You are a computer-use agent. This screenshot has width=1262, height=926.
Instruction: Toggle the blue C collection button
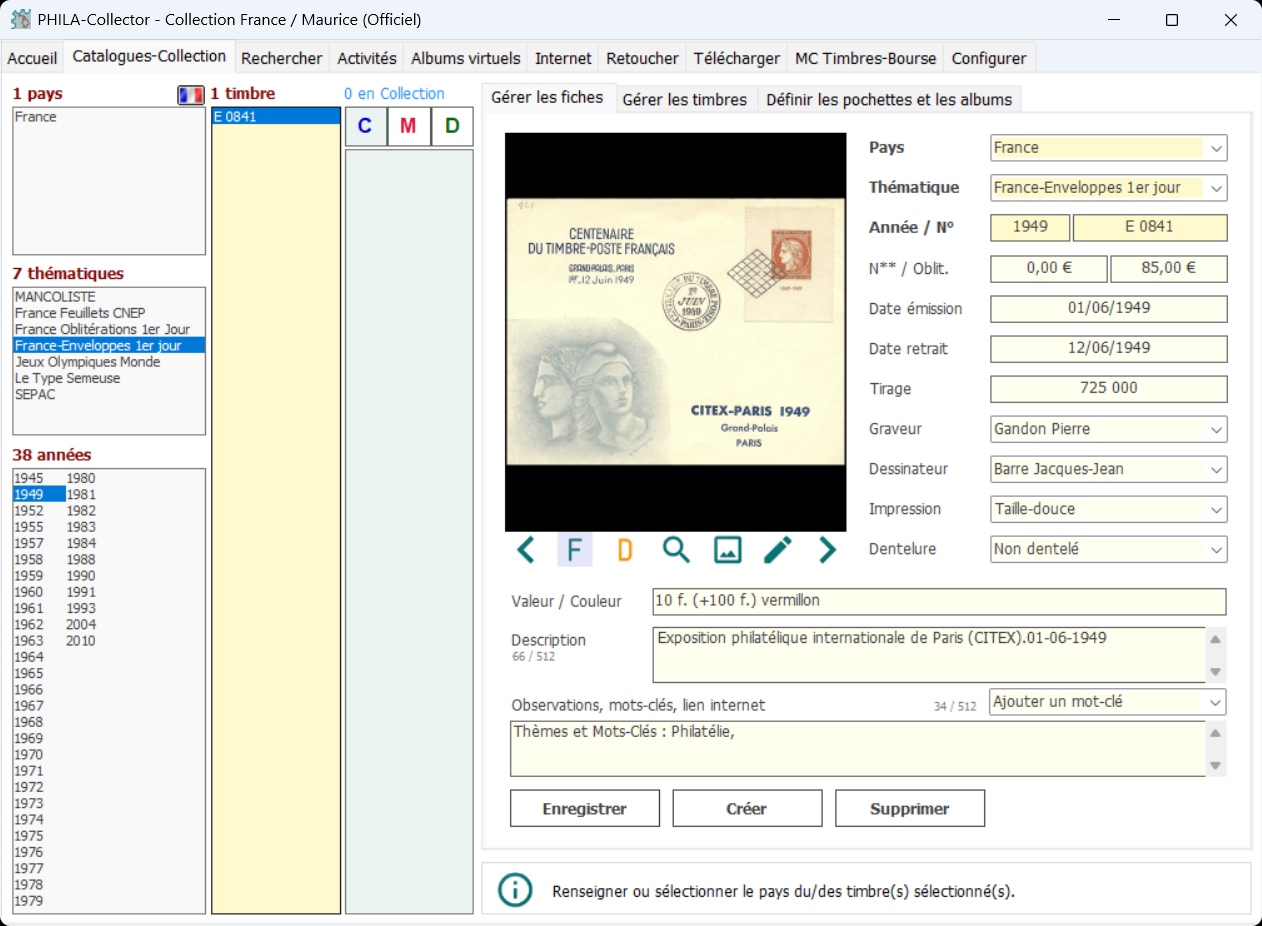pyautogui.click(x=365, y=127)
